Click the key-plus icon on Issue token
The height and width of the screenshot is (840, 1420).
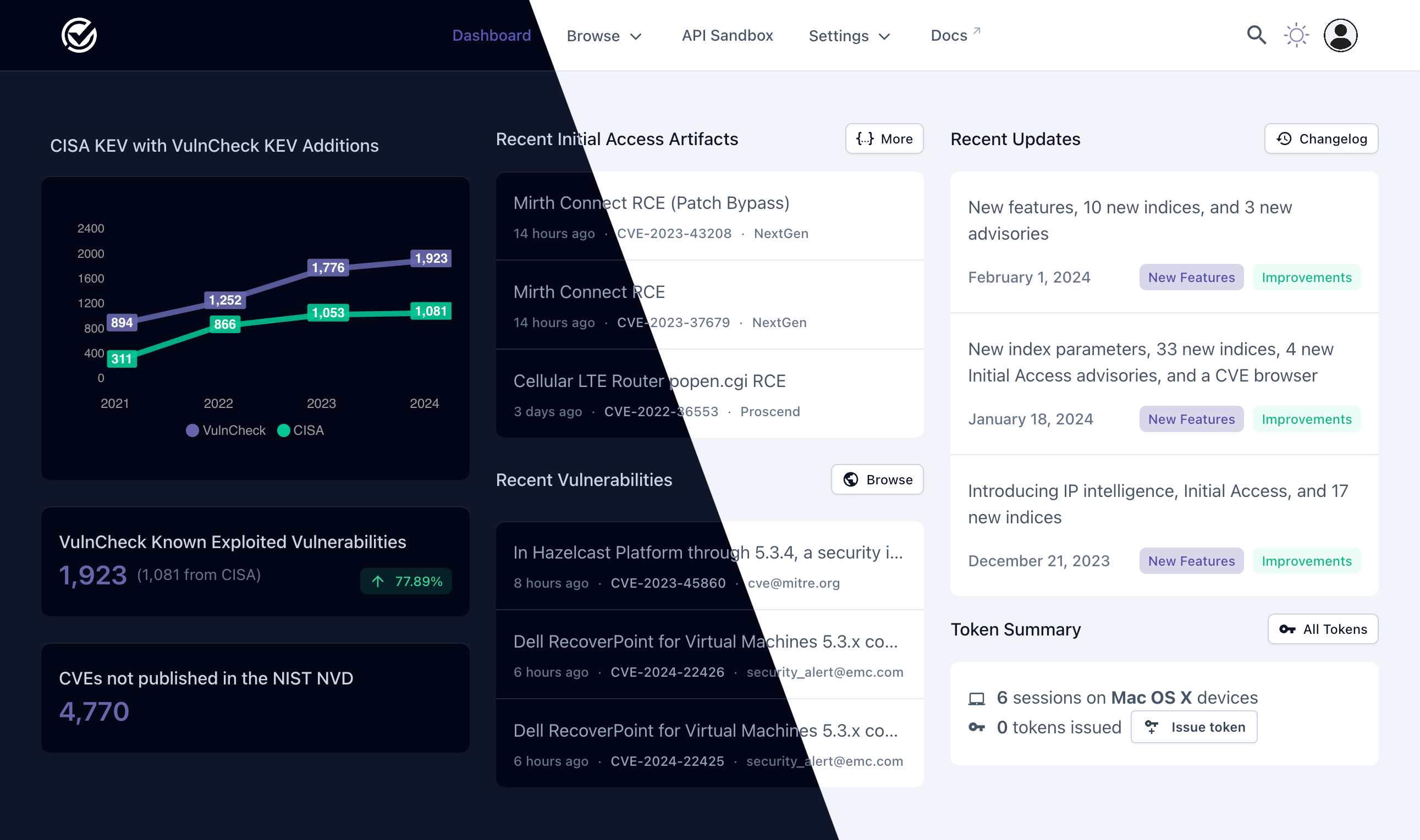[1152, 727]
